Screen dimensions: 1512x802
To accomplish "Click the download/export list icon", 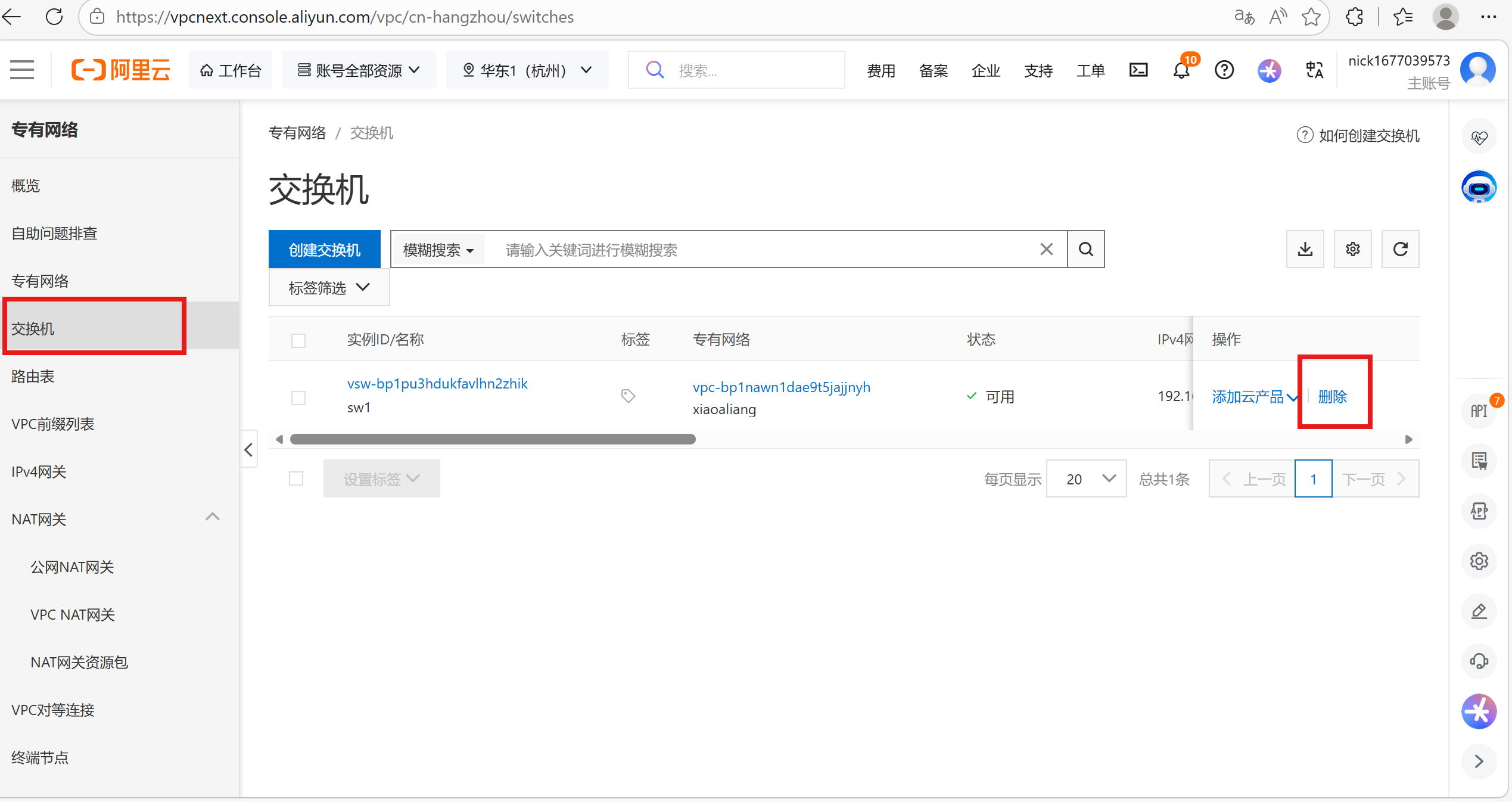I will tap(1305, 249).
